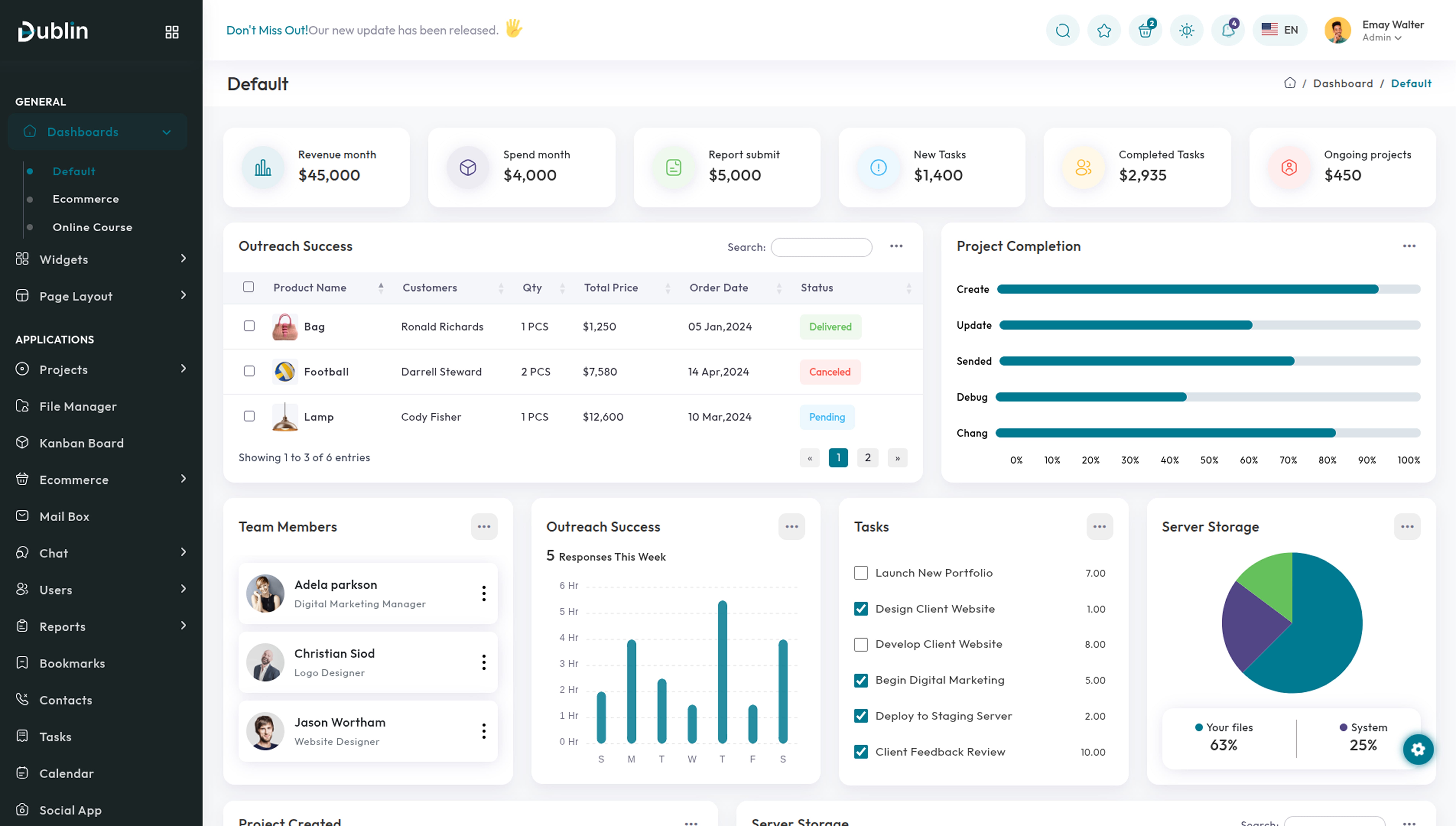Open the Ecommerce dashboard submenu item
Viewport: 1456px width, 826px height.
pyautogui.click(x=86, y=199)
